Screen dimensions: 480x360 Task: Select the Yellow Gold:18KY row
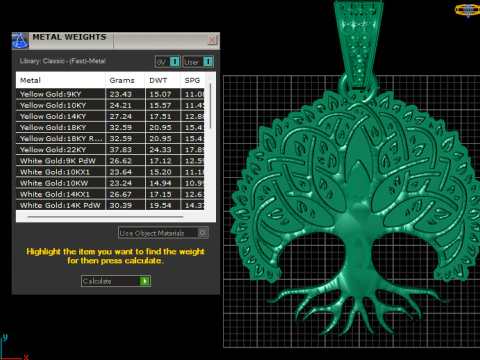pos(110,127)
